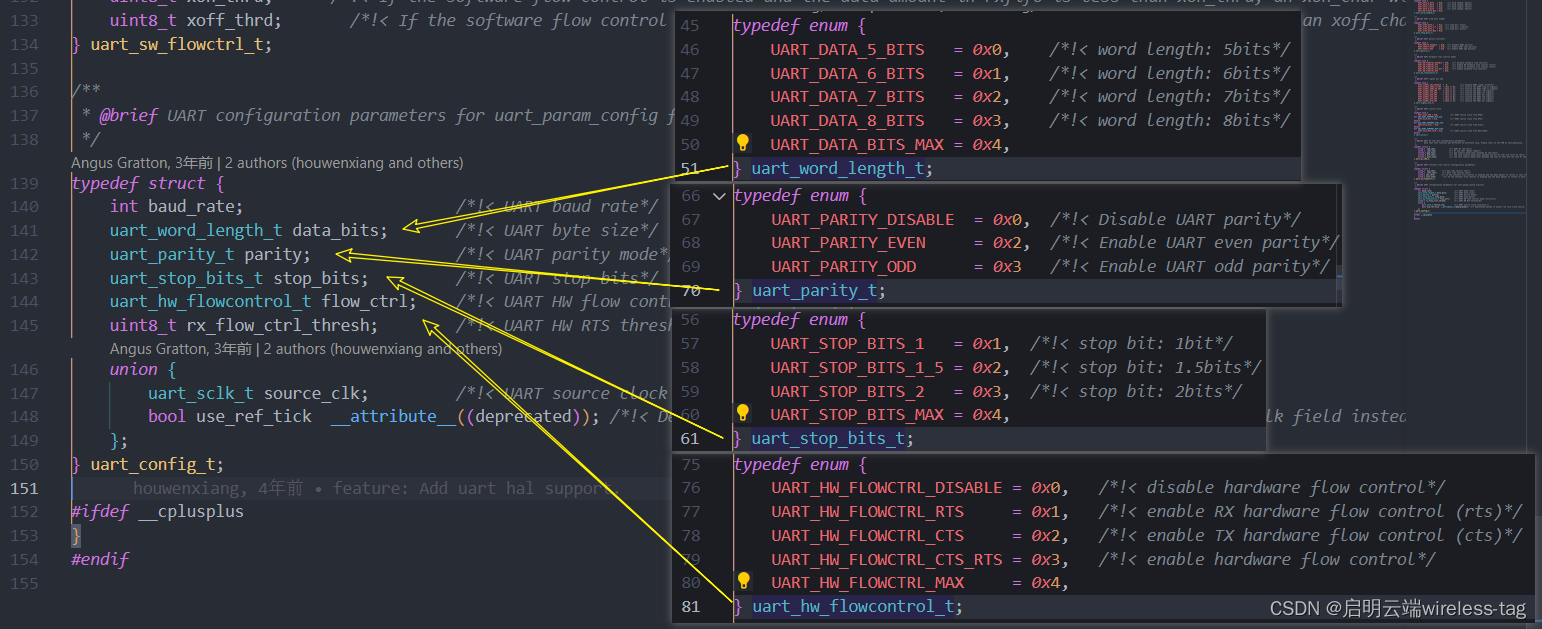Viewport: 1542px width, 629px height.
Task: Click line number 75 in the bottom popup
Action: [690, 464]
